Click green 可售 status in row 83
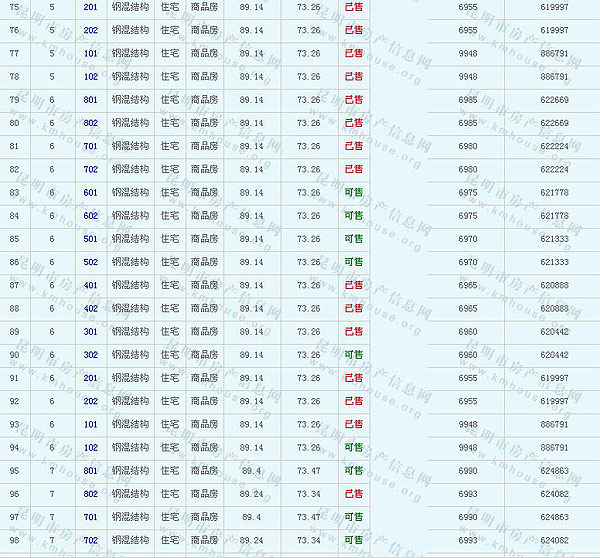 coord(353,192)
